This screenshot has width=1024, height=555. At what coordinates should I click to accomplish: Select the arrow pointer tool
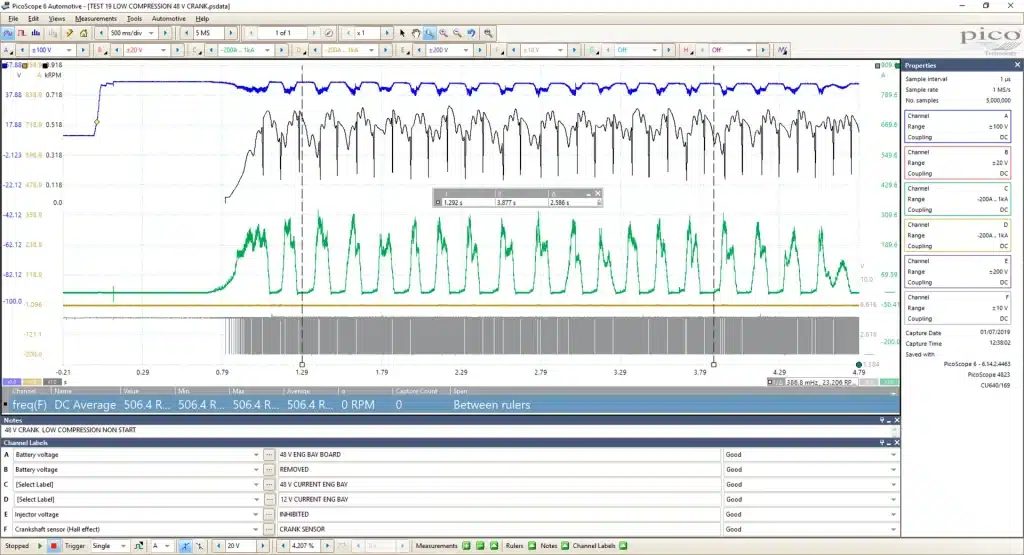(402, 33)
